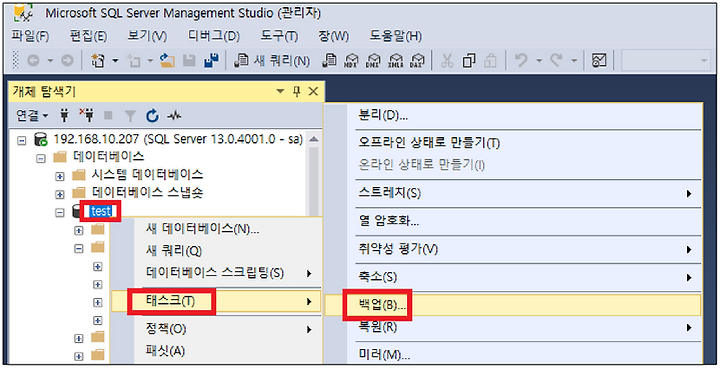Open the 개체 탐색기 panel options dropdown arrow
The width and height of the screenshot is (720, 369).
(280, 91)
